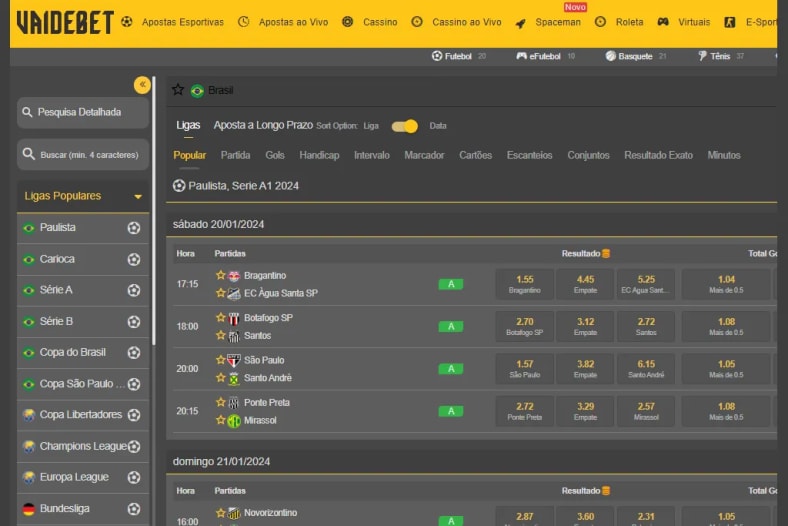Image resolution: width=788 pixels, height=526 pixels.
Task: Click the soccer ball icon next to Série A
Action: click(x=134, y=290)
